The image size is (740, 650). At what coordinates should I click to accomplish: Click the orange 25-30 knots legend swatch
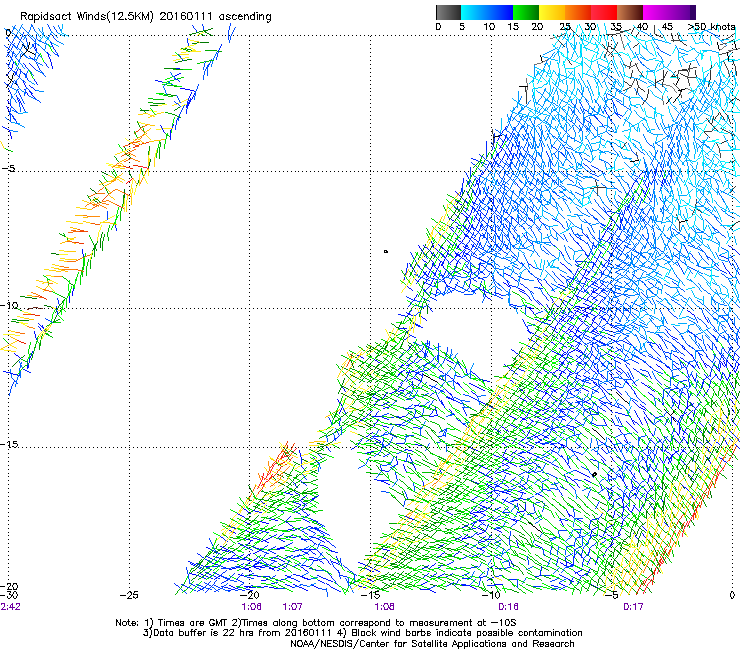tap(578, 12)
